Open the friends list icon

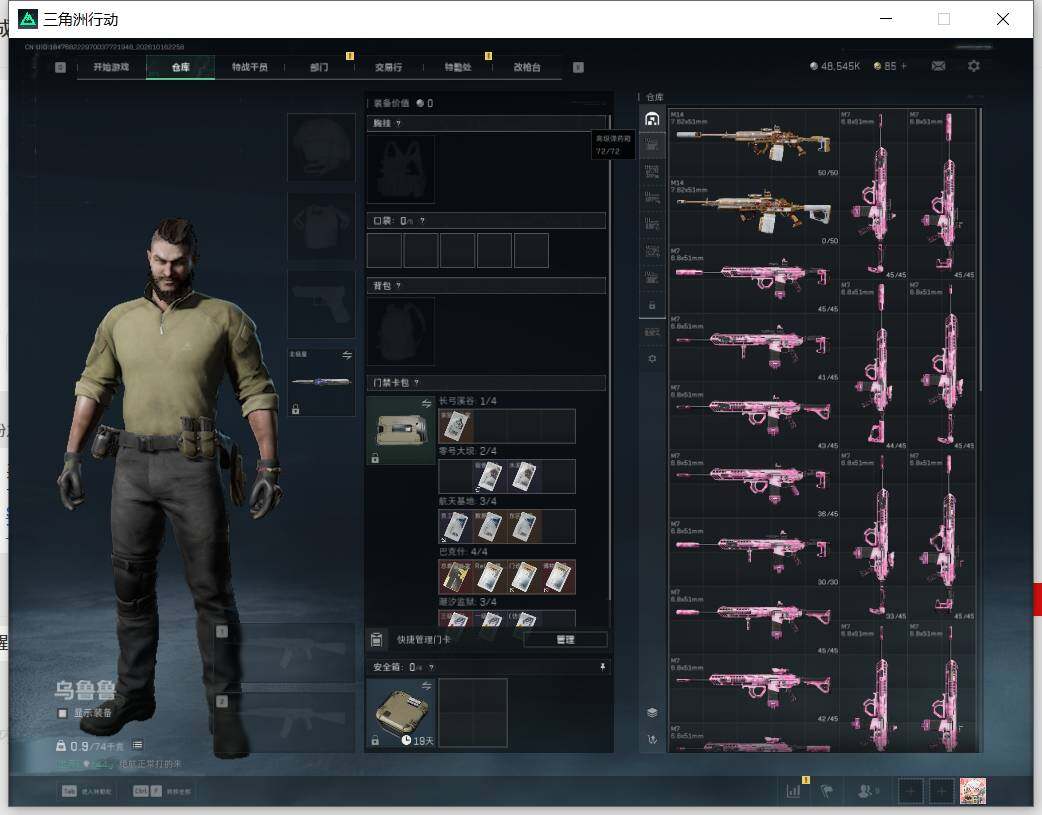(x=867, y=791)
